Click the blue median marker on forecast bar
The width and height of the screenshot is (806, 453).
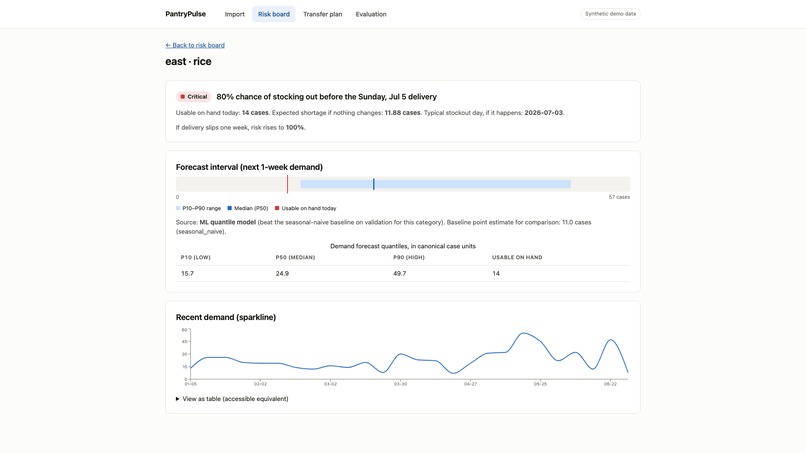pyautogui.click(x=374, y=184)
